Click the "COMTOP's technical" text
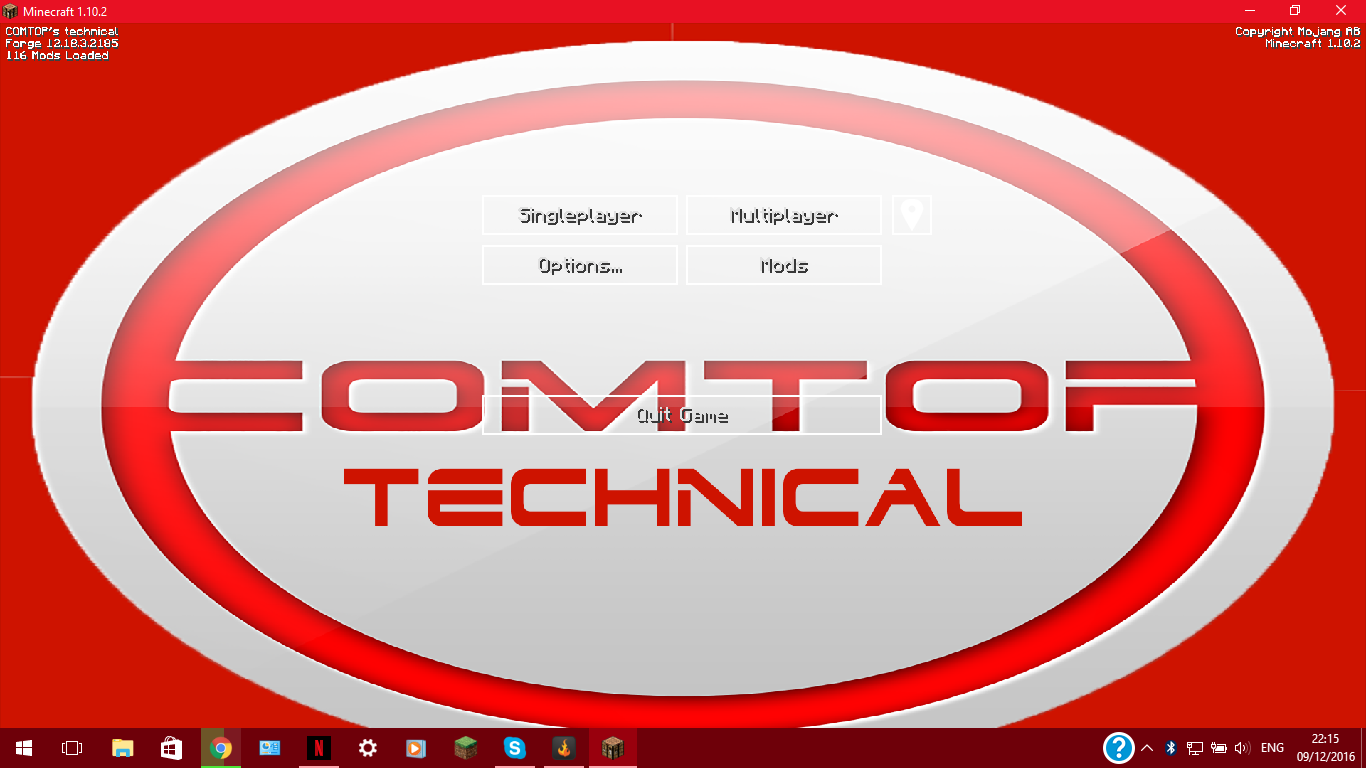 click(61, 32)
